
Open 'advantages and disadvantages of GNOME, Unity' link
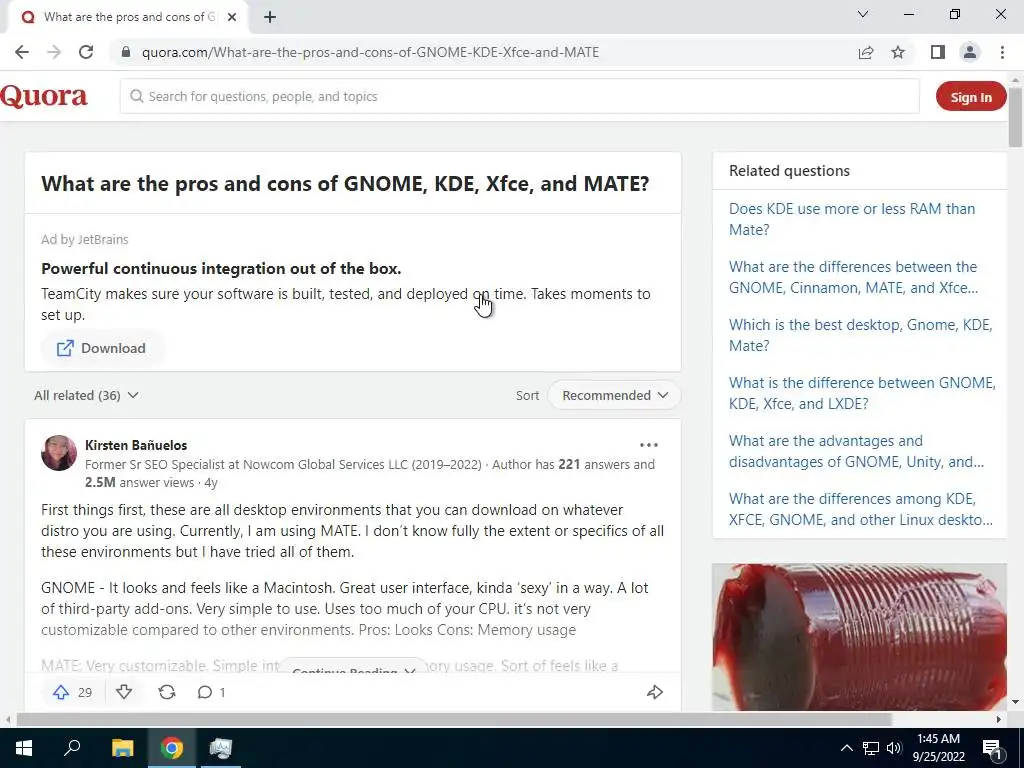pyautogui.click(x=856, y=451)
